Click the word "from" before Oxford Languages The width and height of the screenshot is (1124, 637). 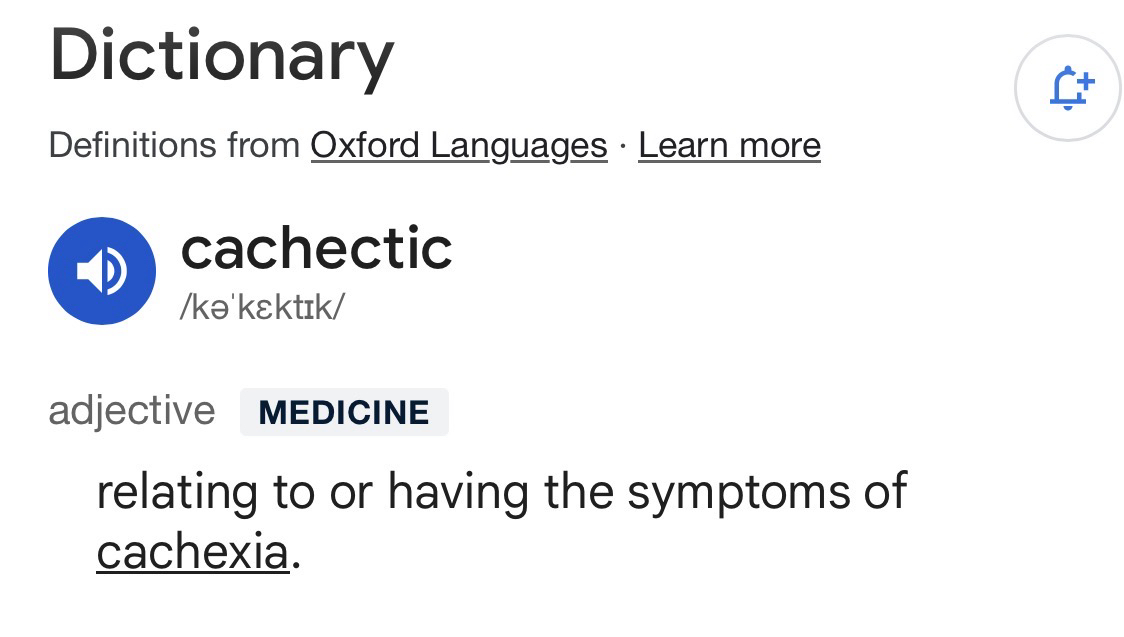264,146
